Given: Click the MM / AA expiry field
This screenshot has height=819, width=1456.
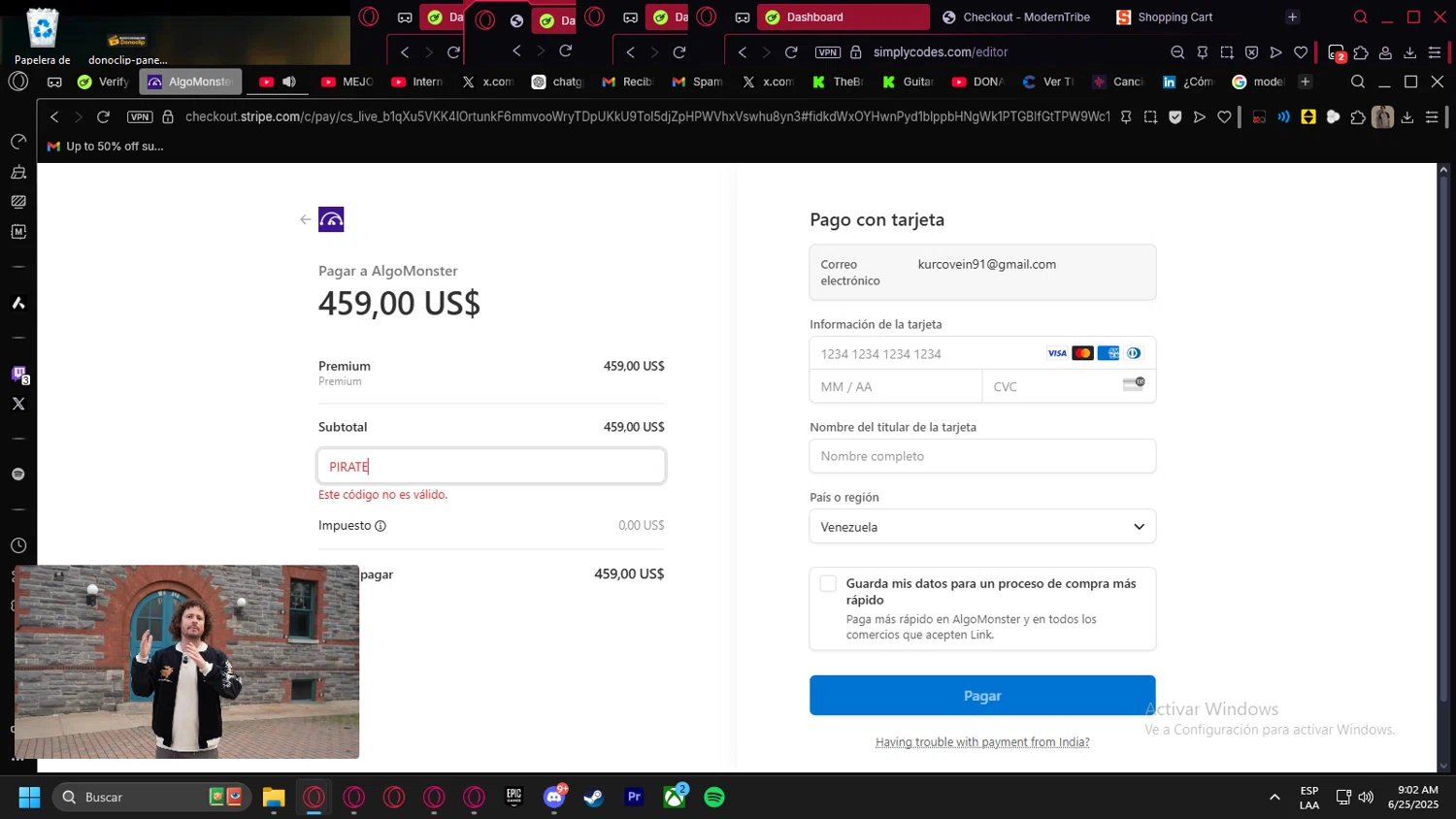Looking at the screenshot, I should [896, 386].
